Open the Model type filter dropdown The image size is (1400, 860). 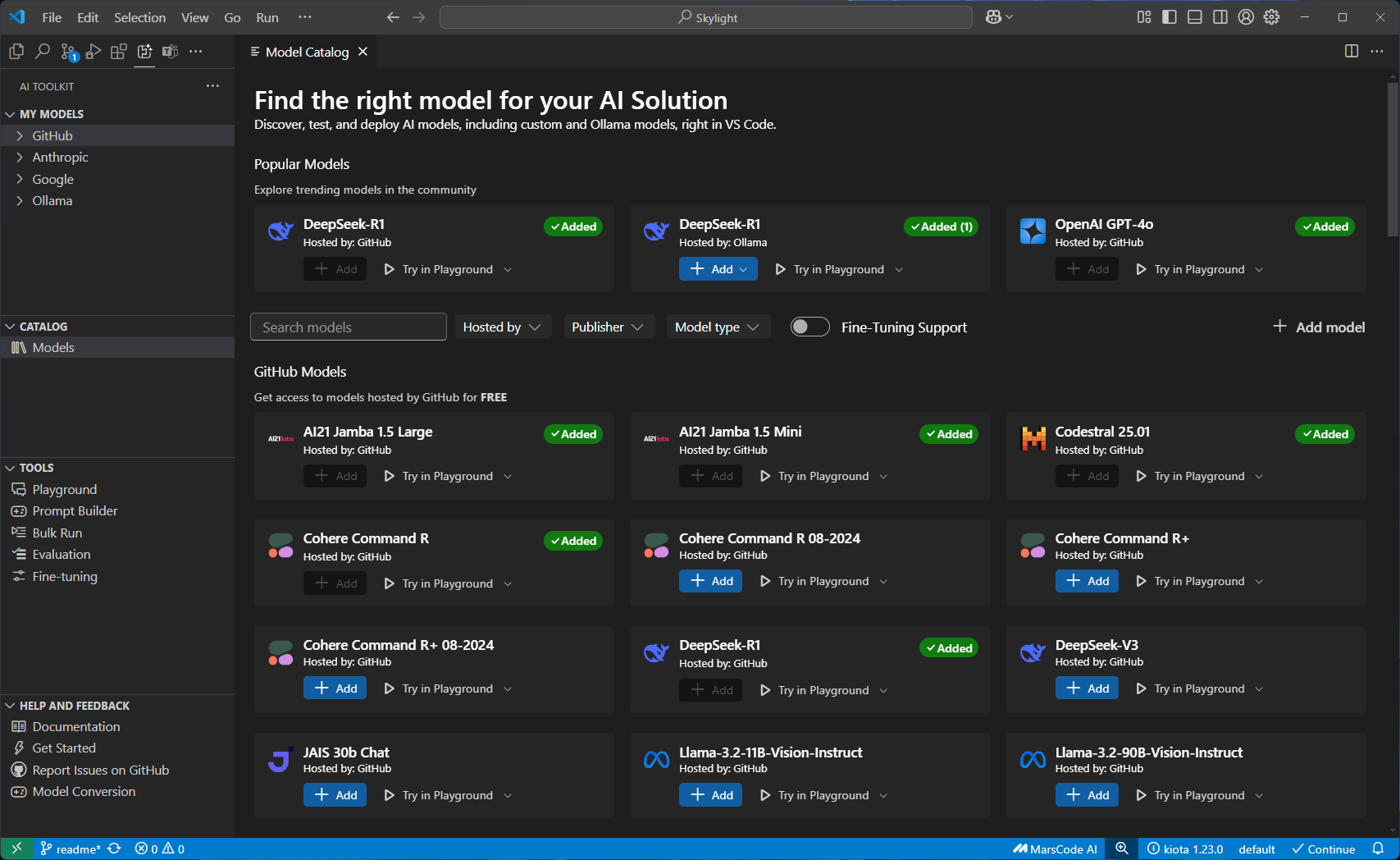coord(718,327)
